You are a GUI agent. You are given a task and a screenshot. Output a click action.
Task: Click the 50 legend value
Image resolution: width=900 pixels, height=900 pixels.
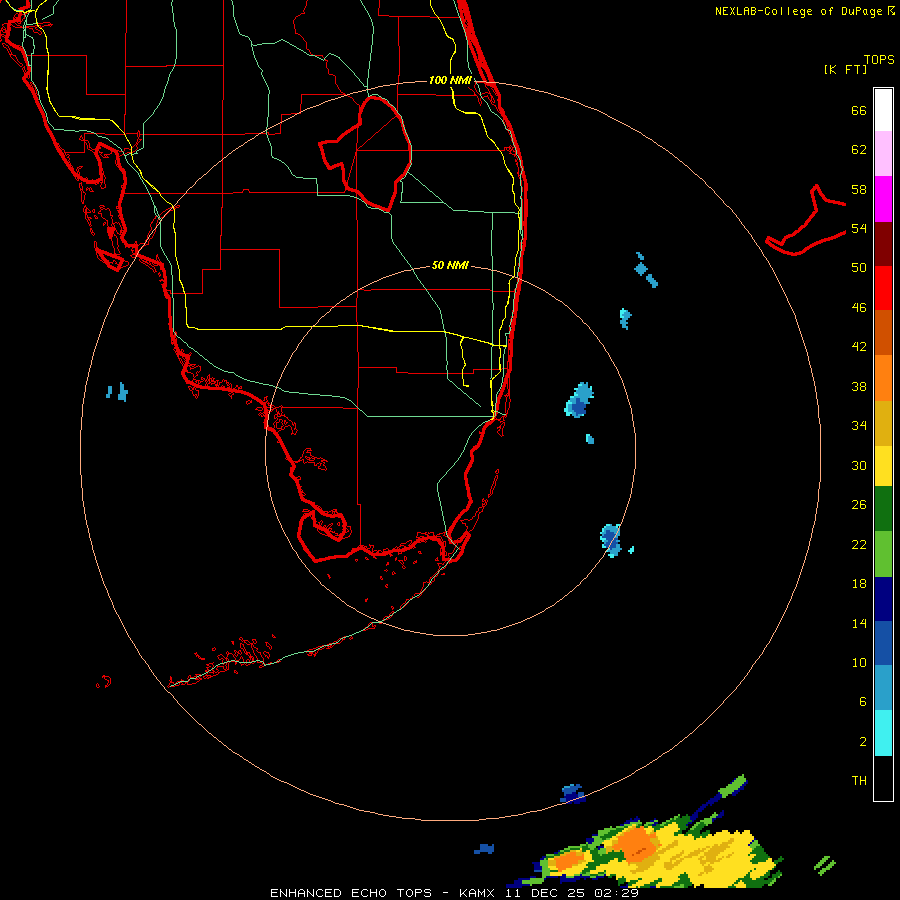(x=859, y=267)
